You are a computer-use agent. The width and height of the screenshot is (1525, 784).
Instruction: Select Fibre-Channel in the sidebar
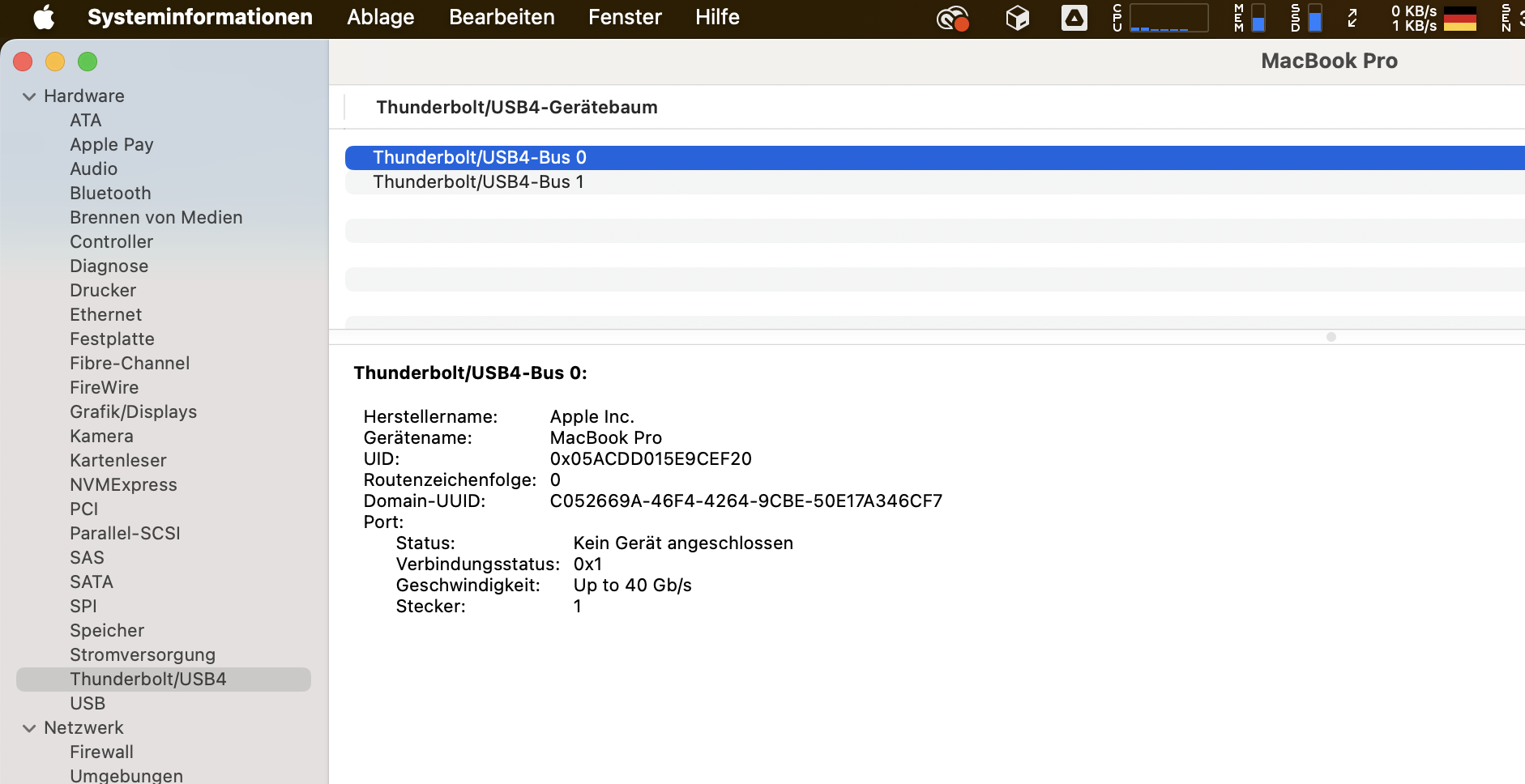130,363
